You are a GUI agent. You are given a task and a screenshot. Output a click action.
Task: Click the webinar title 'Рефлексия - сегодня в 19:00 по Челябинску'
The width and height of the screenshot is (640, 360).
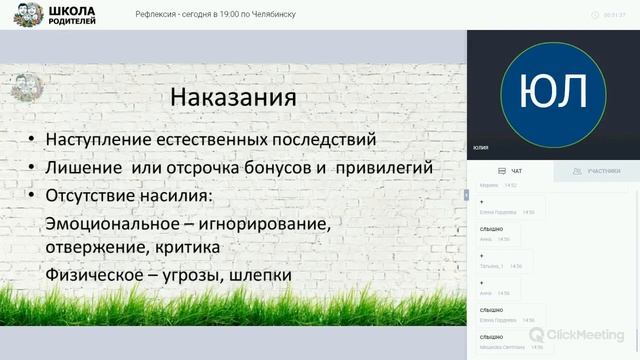[x=216, y=14]
